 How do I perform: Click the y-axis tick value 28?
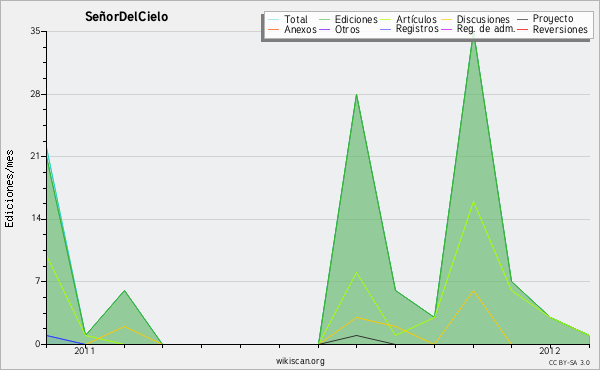(35, 94)
